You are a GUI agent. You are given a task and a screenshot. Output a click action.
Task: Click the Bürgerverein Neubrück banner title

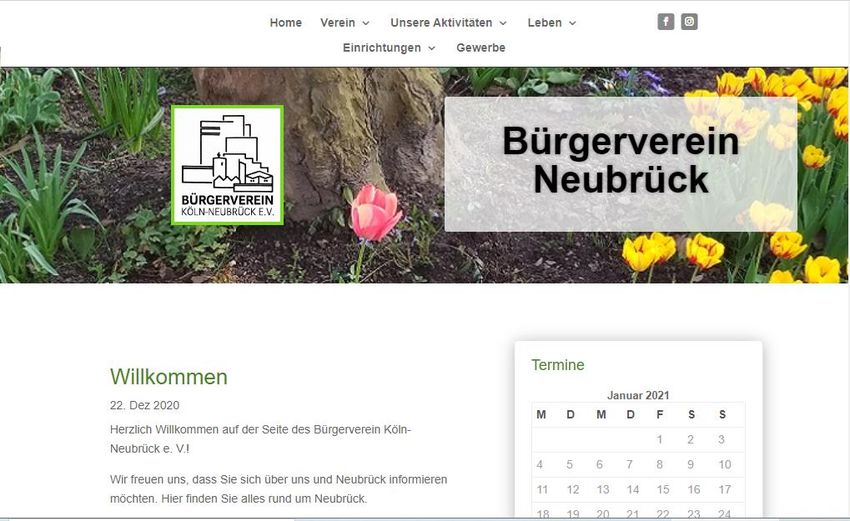tap(621, 160)
